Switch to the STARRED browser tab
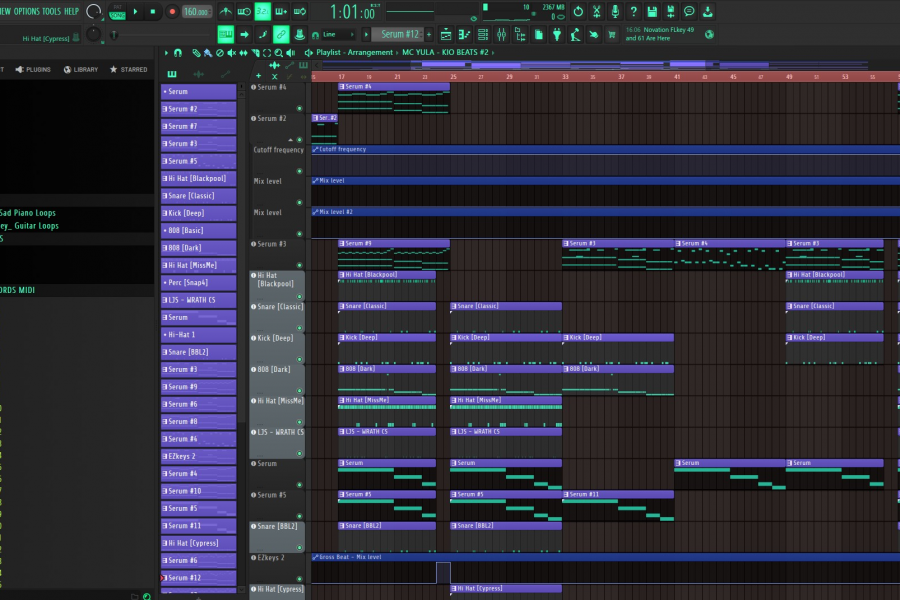Image resolution: width=900 pixels, height=600 pixels. pyautogui.click(x=129, y=69)
